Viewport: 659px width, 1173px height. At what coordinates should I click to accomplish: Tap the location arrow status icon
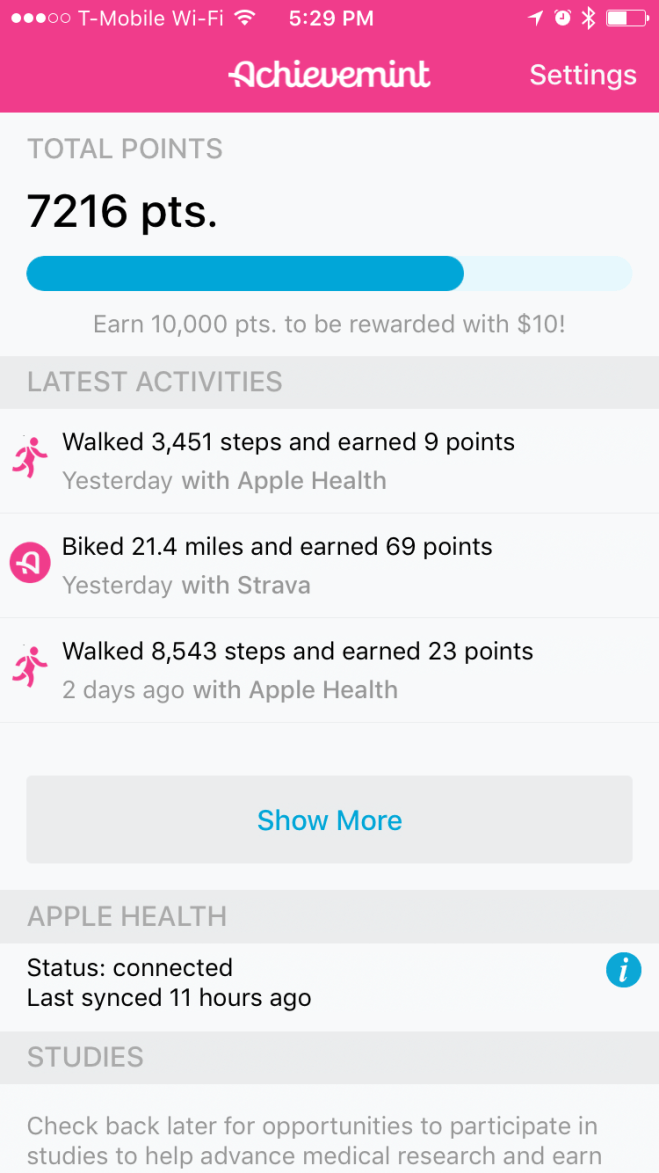point(538,19)
